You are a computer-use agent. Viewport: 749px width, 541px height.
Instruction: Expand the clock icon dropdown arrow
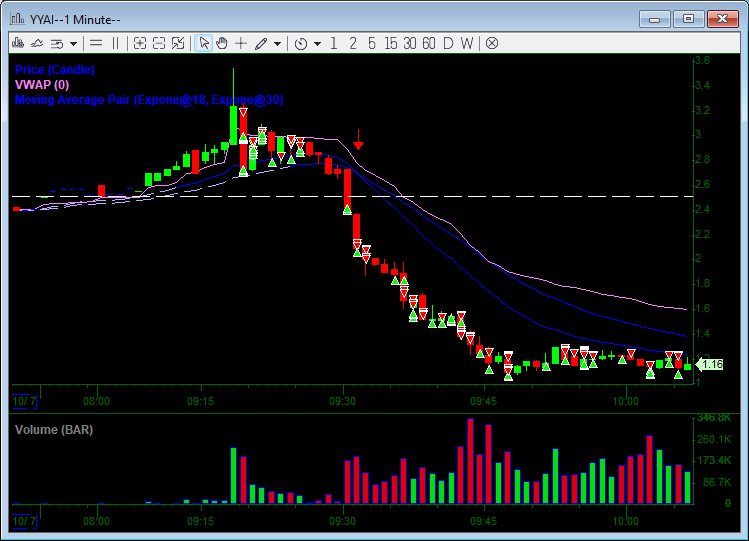point(318,44)
